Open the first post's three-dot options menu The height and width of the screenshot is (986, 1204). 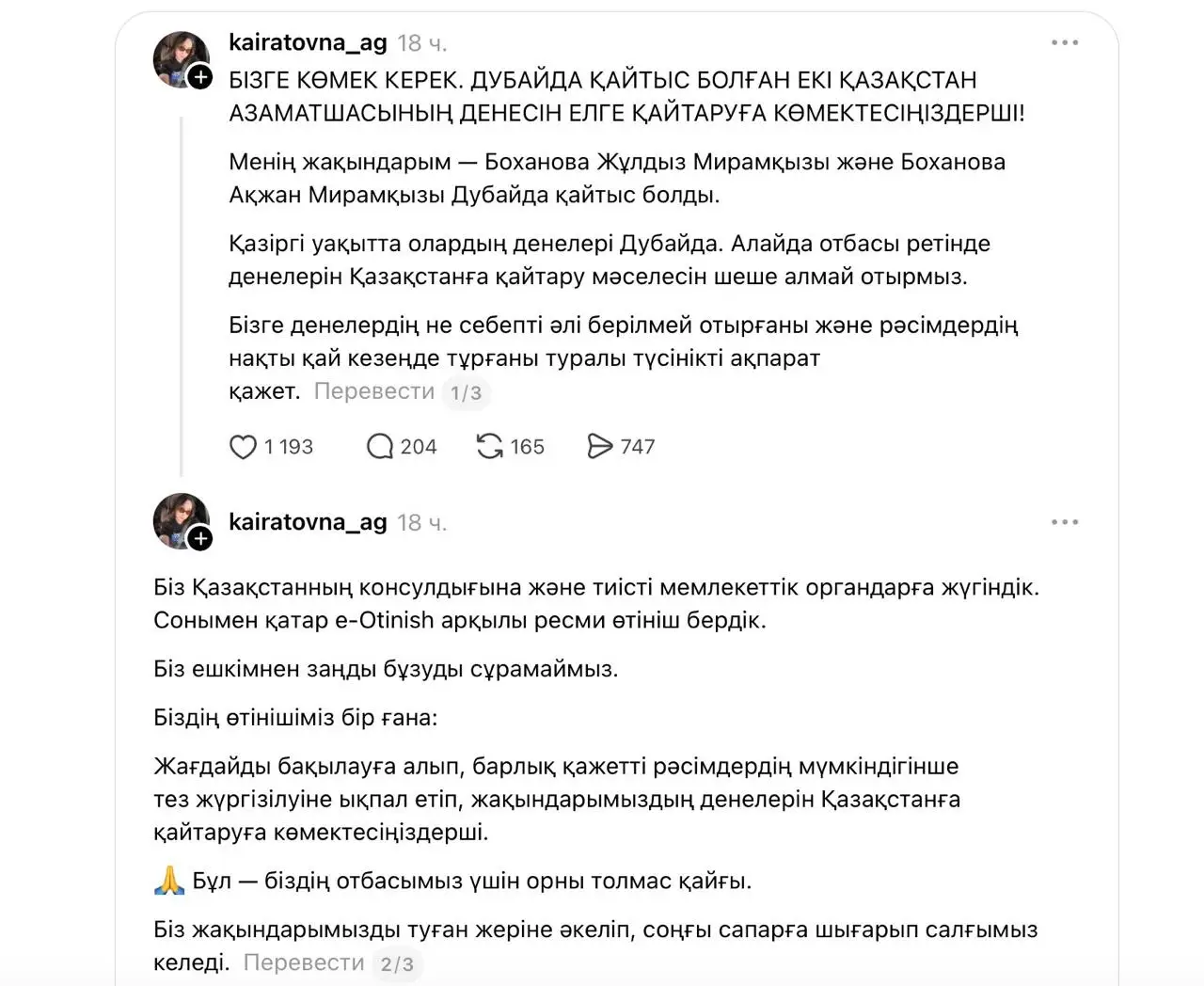pos(1065,42)
